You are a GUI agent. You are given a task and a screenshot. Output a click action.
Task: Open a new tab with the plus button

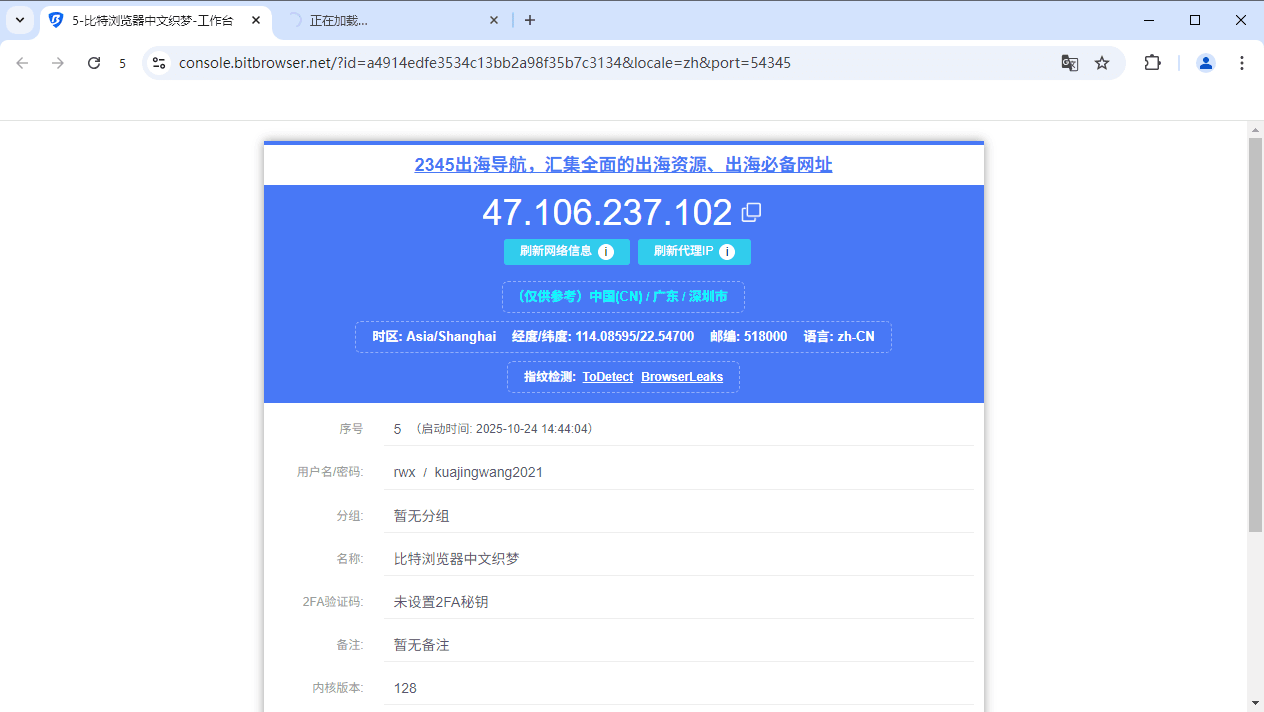coord(530,19)
